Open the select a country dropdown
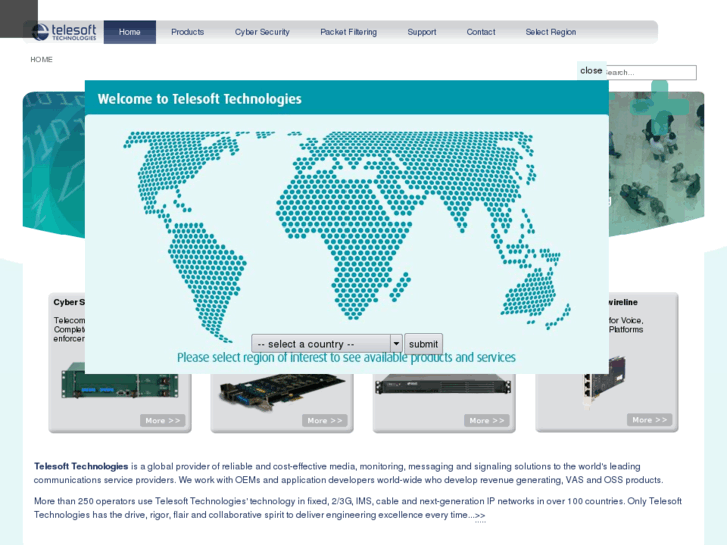This screenshot has width=727, height=545. coord(326,344)
